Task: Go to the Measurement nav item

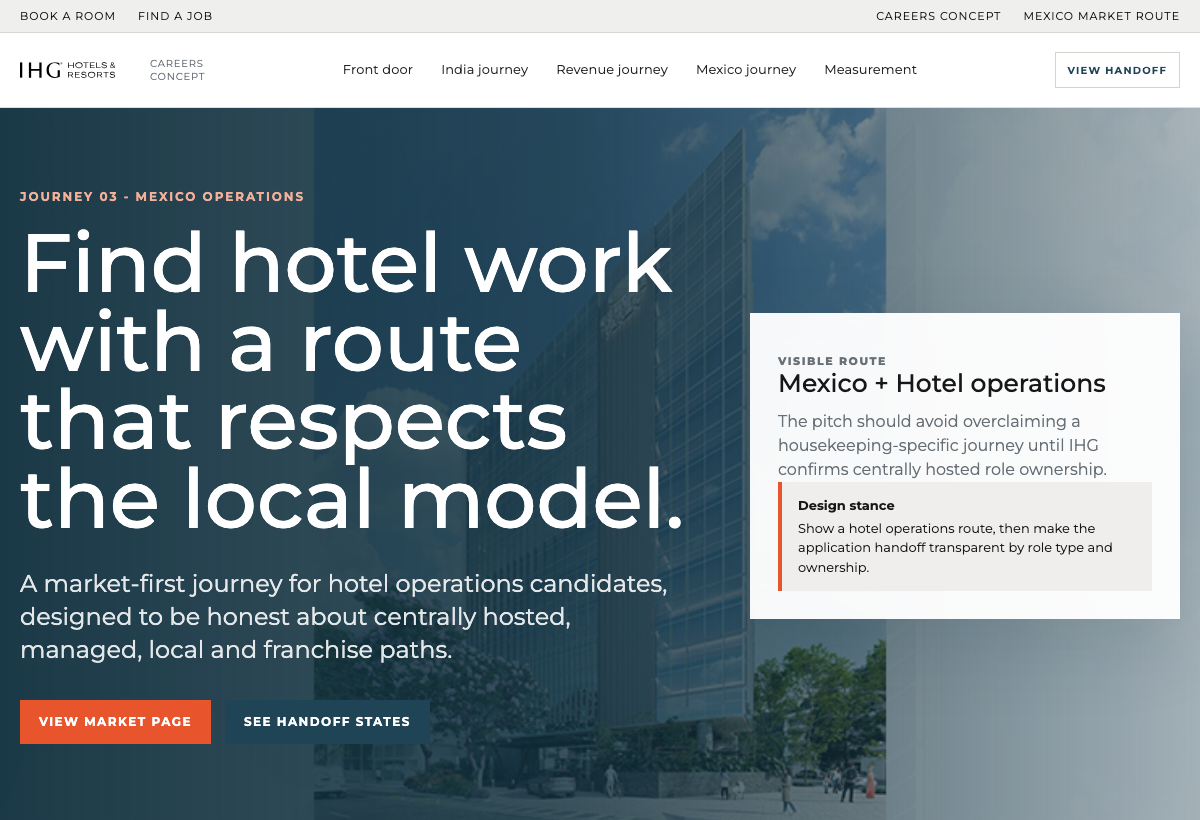Action: coord(870,70)
